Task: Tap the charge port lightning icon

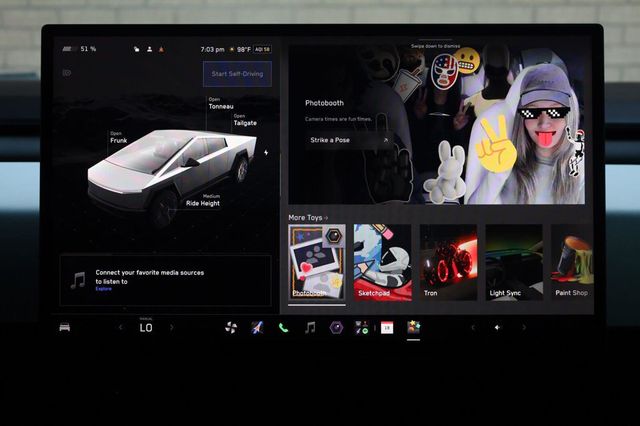Action: (266, 153)
